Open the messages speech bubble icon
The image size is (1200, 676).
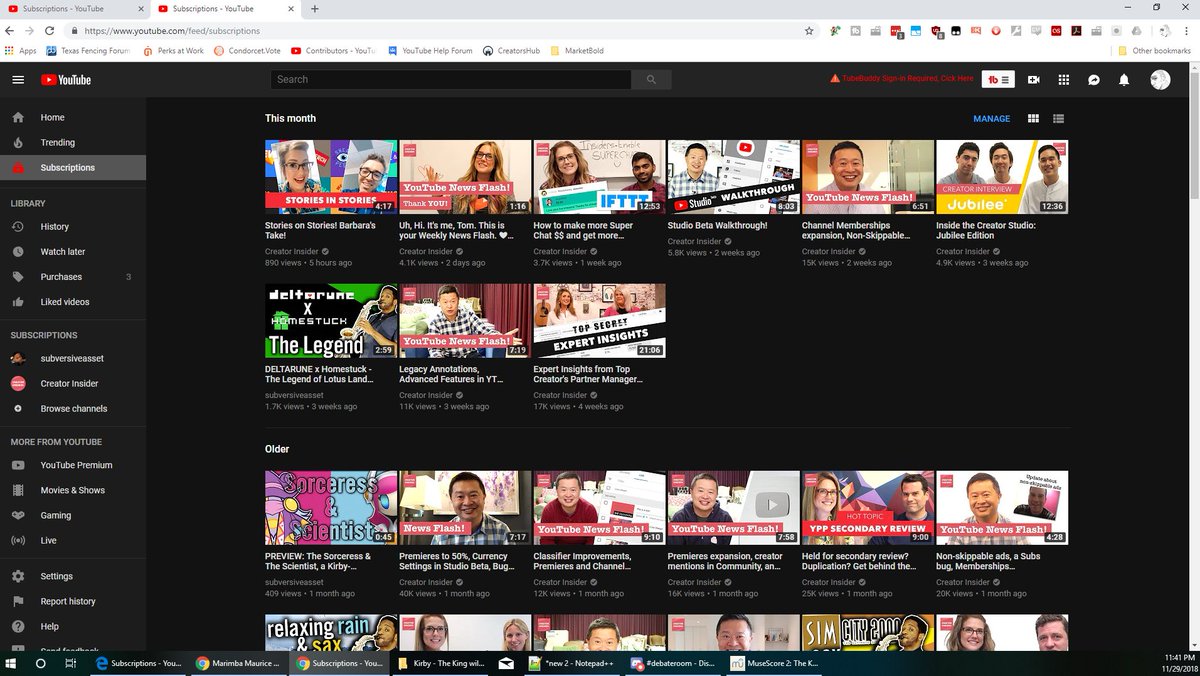[1094, 80]
